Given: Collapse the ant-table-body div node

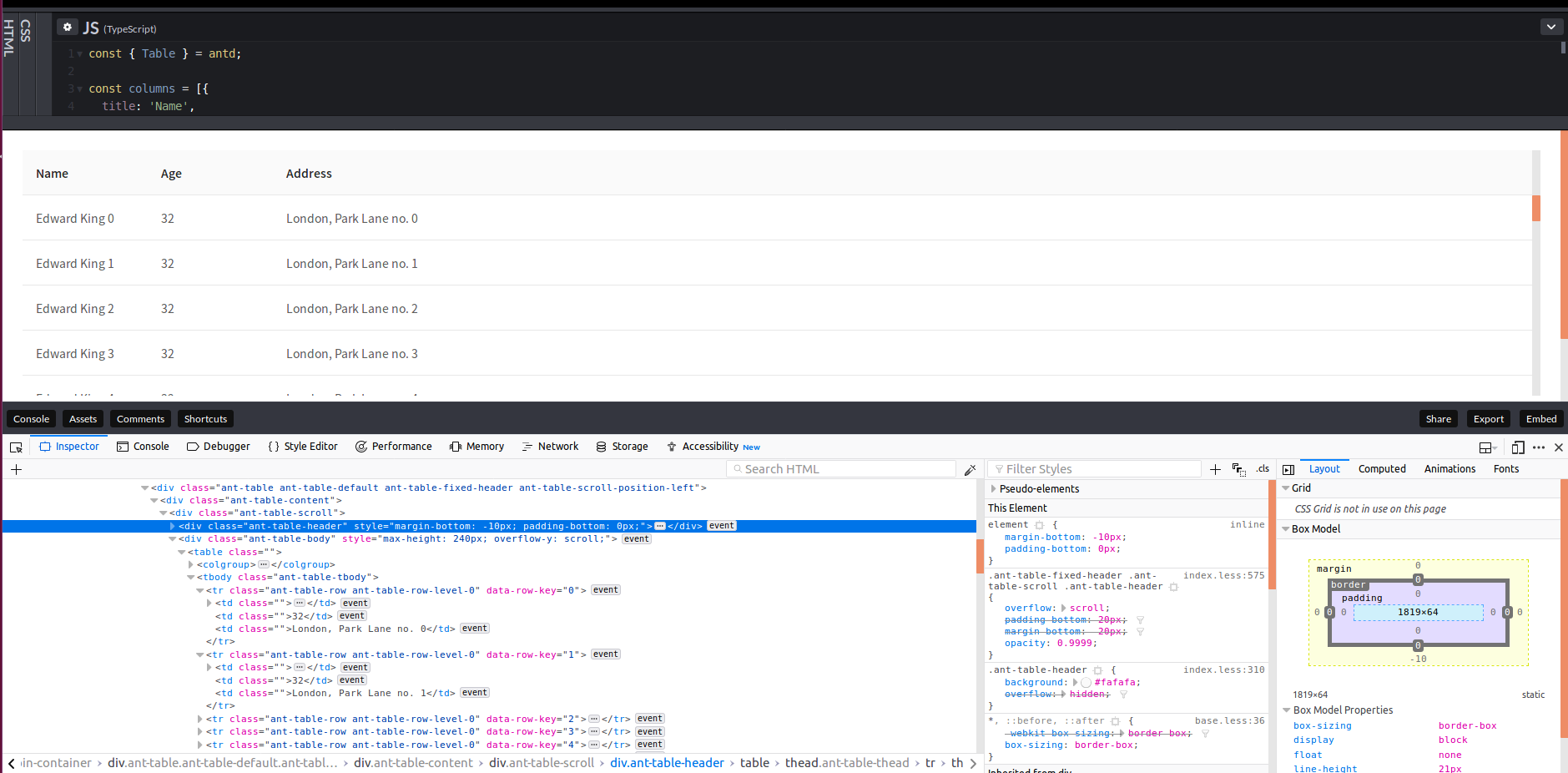Looking at the screenshot, I should (x=173, y=539).
